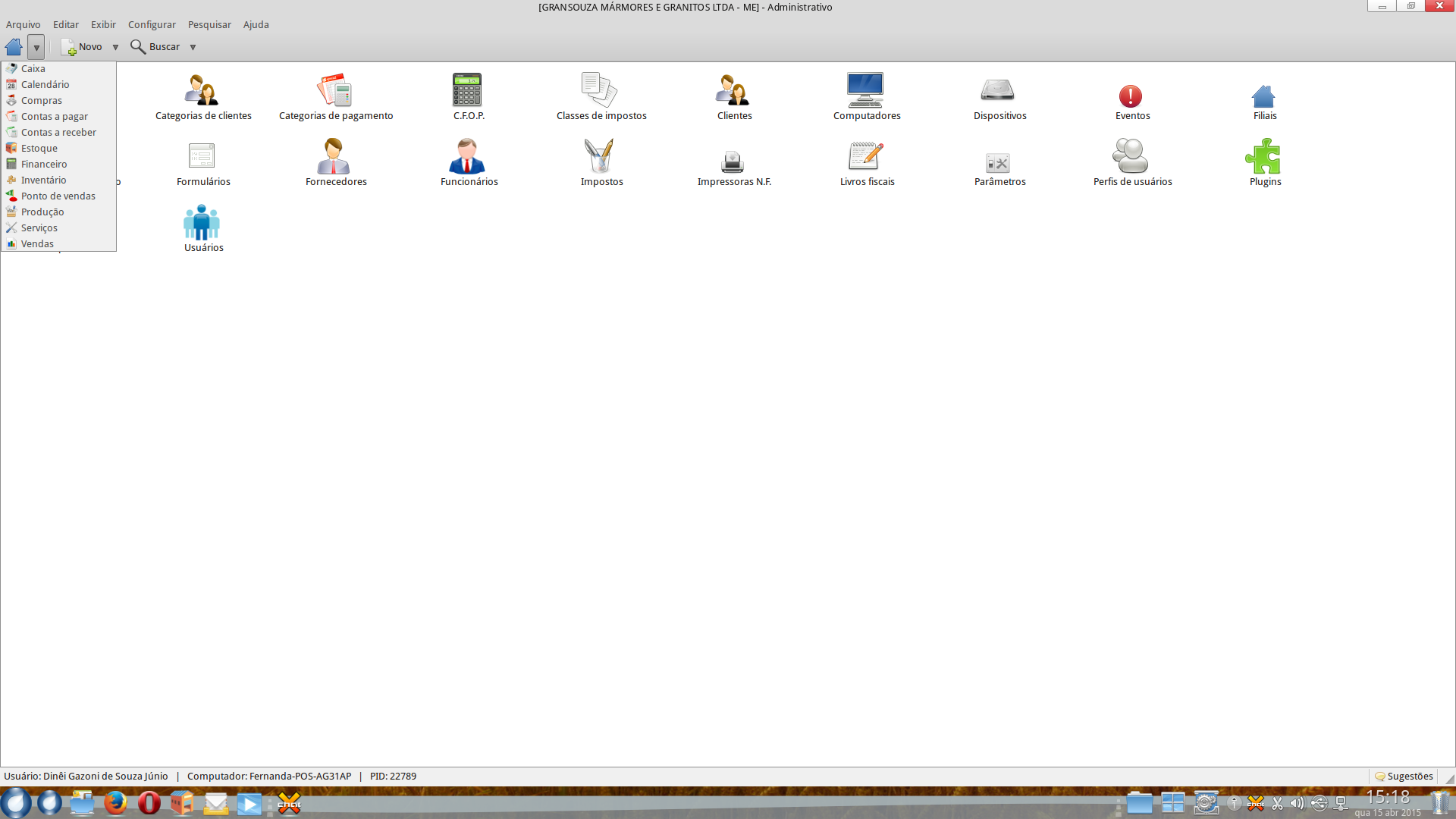1456x819 pixels.
Task: Open the Editar menu
Action: 66,24
